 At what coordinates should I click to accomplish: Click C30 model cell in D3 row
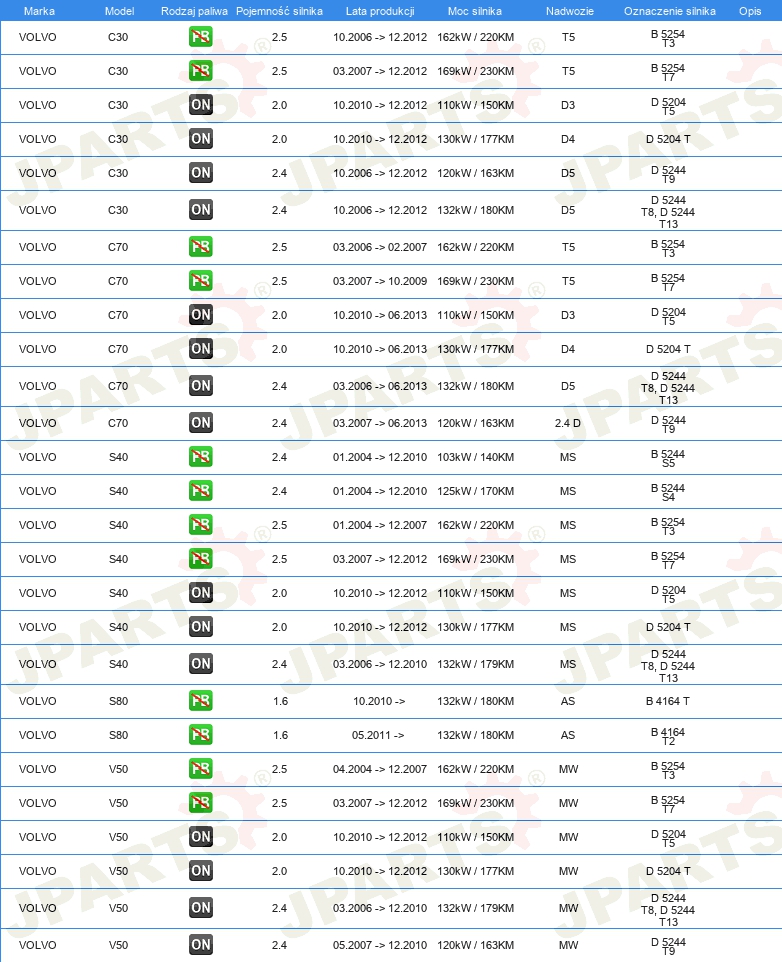(x=118, y=105)
